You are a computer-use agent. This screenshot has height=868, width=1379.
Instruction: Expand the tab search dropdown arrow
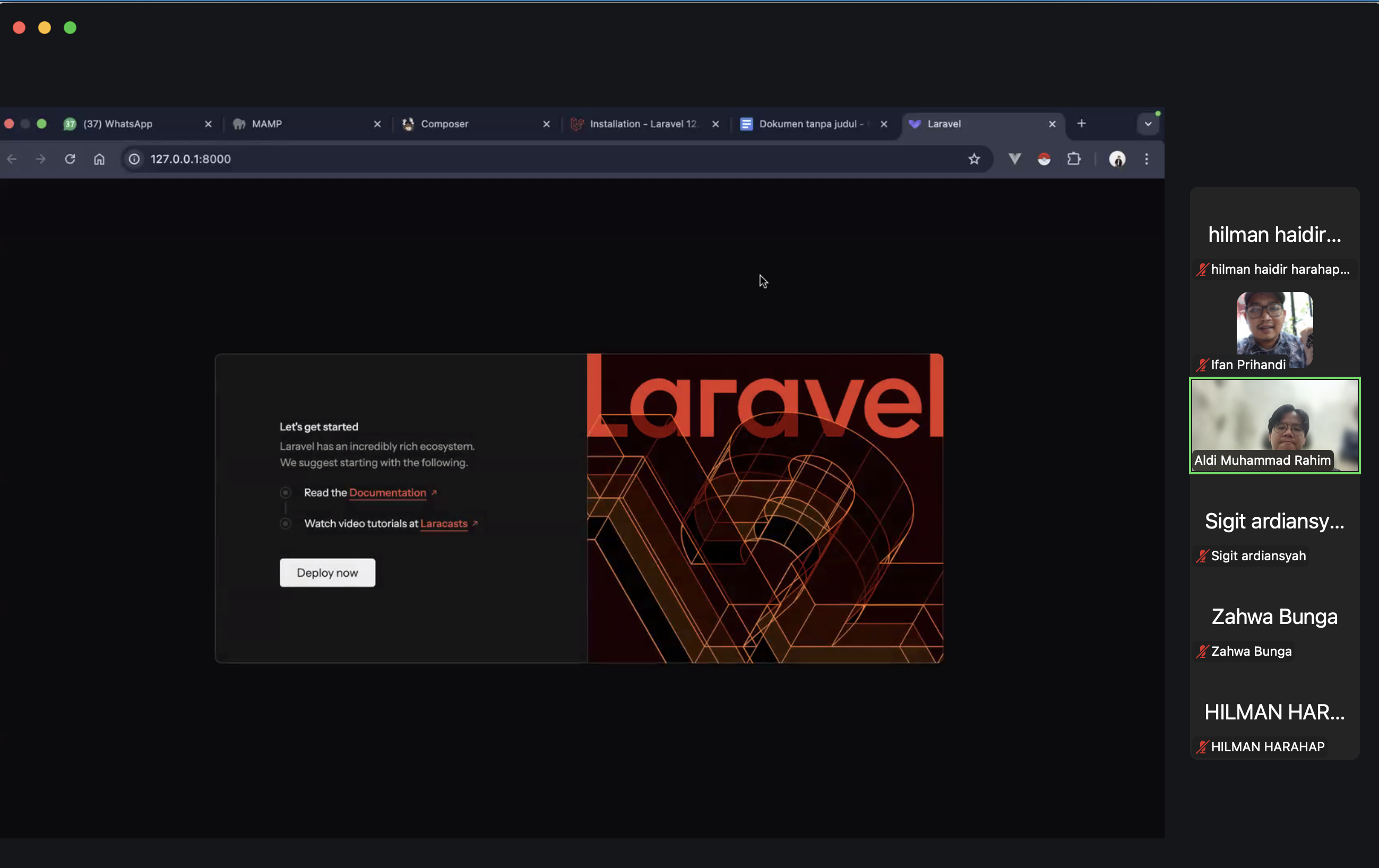1148,124
